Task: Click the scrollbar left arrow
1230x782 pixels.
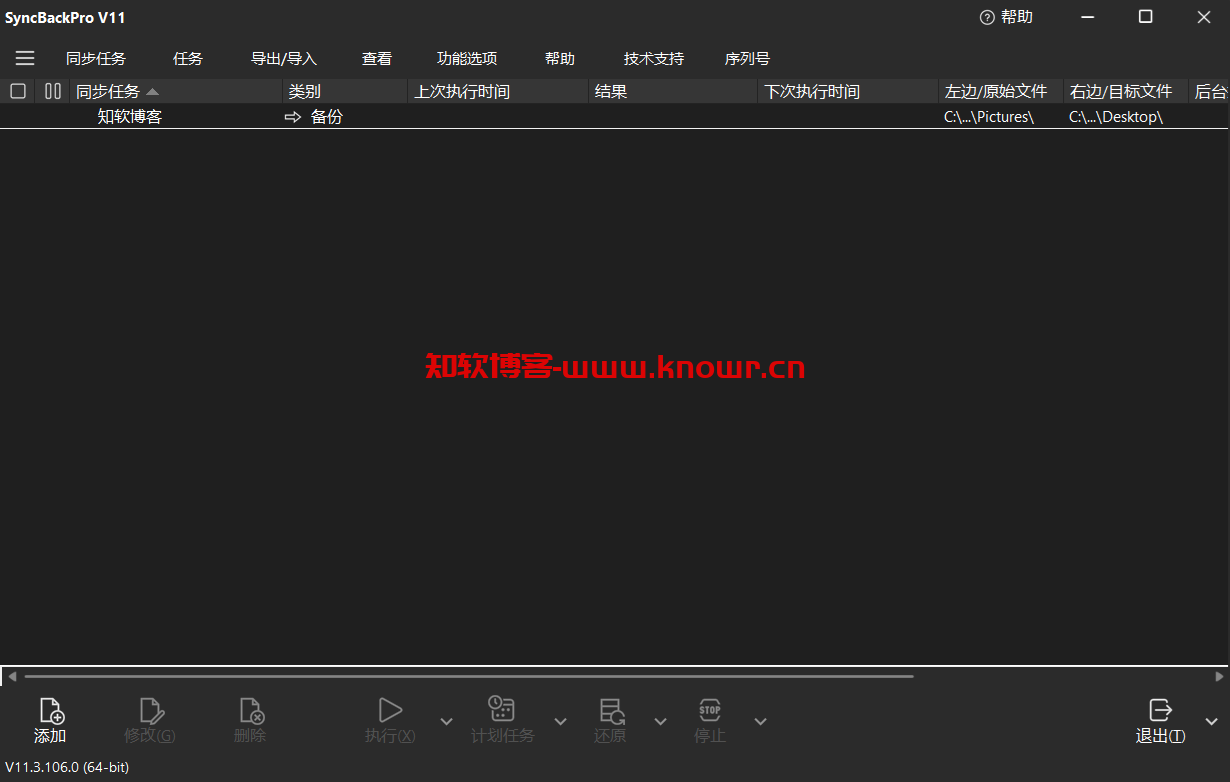Action: 12,677
